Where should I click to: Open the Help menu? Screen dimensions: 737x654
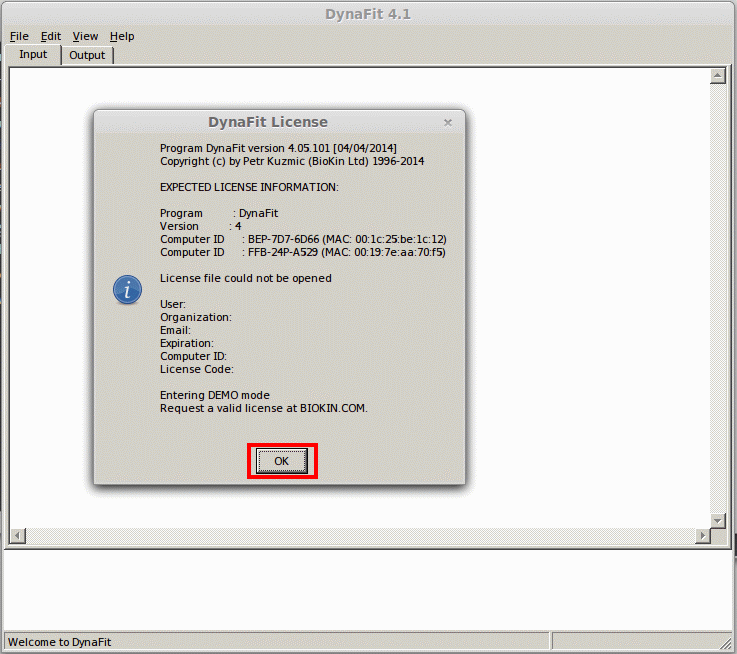click(x=122, y=36)
